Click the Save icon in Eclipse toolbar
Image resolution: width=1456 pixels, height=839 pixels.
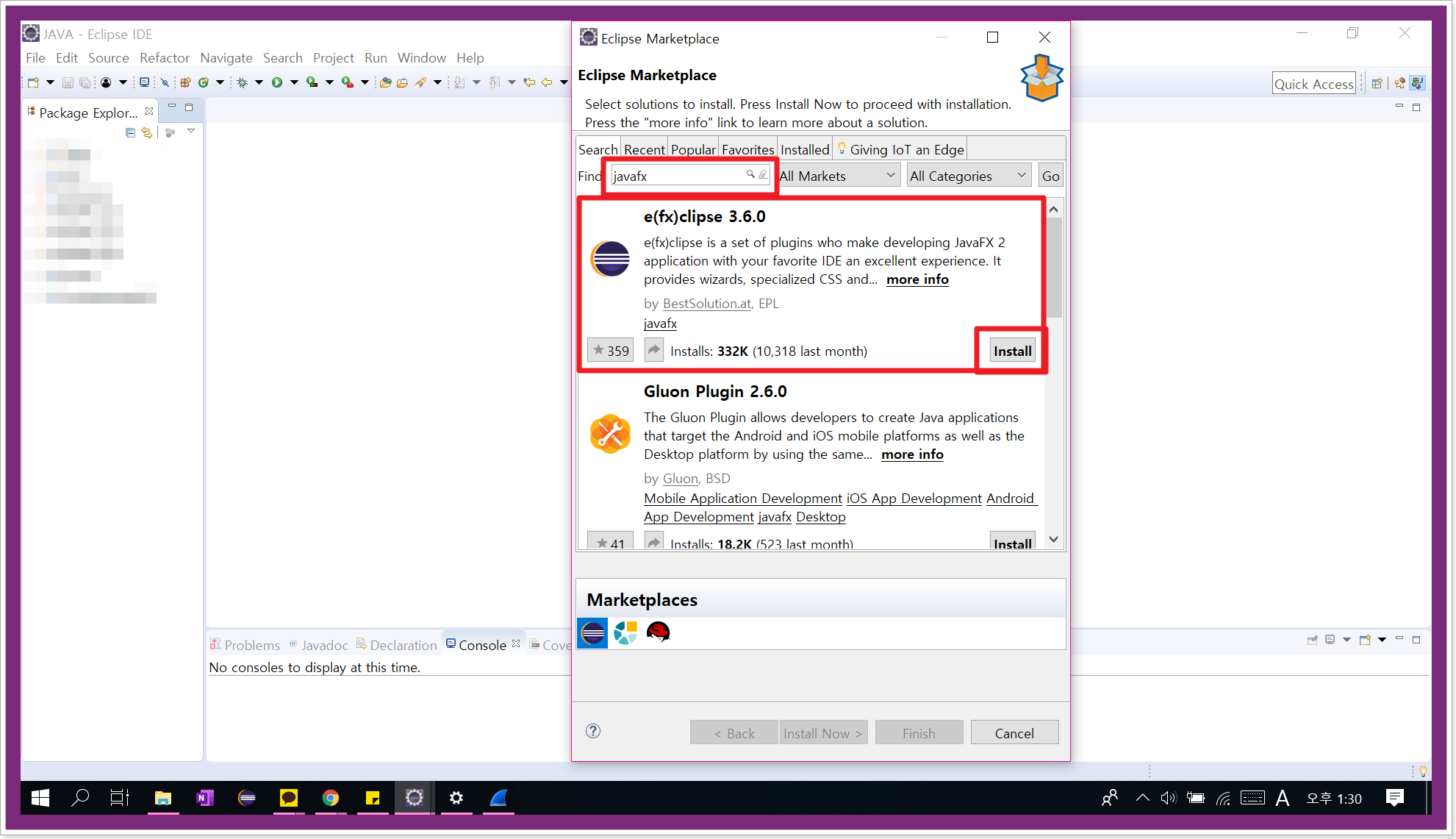pos(68,82)
